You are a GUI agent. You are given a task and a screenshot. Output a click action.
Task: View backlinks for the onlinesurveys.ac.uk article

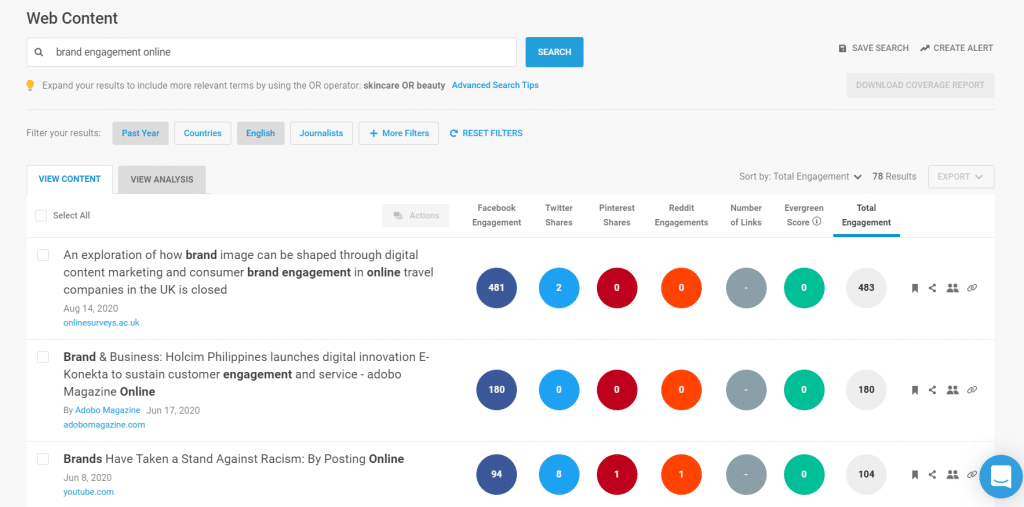click(x=972, y=287)
